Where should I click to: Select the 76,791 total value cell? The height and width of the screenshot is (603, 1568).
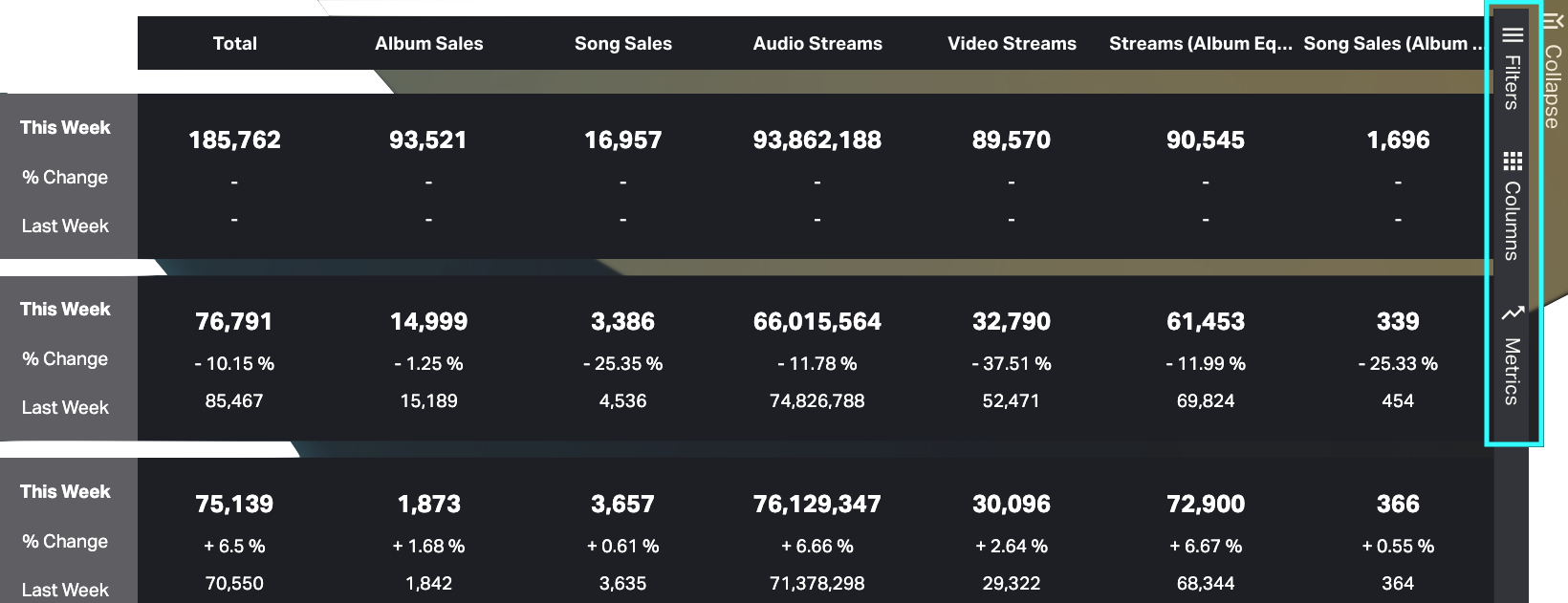[234, 322]
